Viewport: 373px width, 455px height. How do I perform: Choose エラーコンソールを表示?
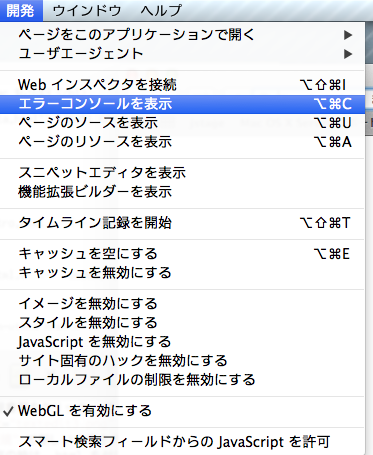[182, 104]
